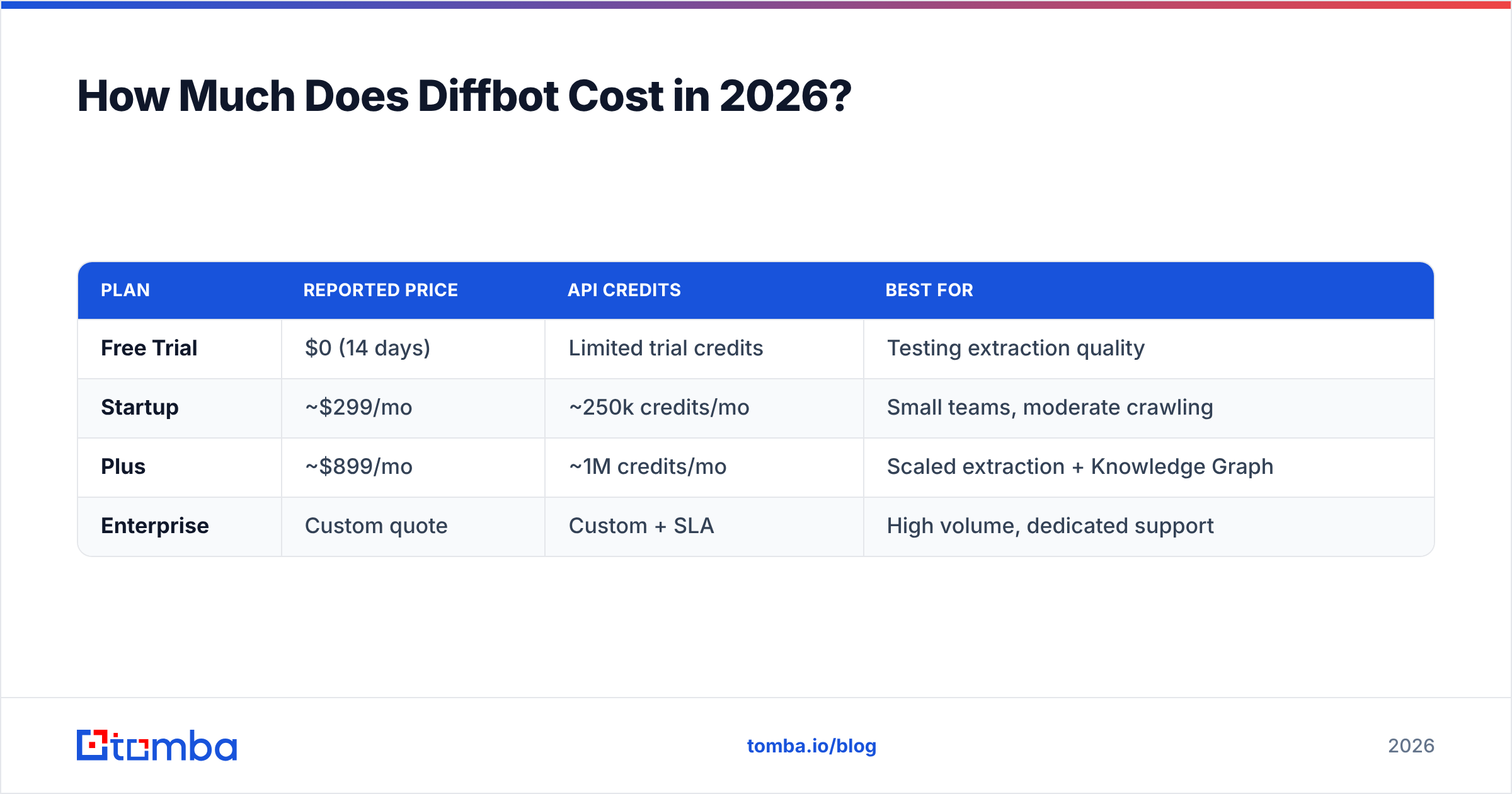Image resolution: width=1512 pixels, height=794 pixels.
Task: Select the 'Enterprise' plan cell
Action: (x=180, y=526)
